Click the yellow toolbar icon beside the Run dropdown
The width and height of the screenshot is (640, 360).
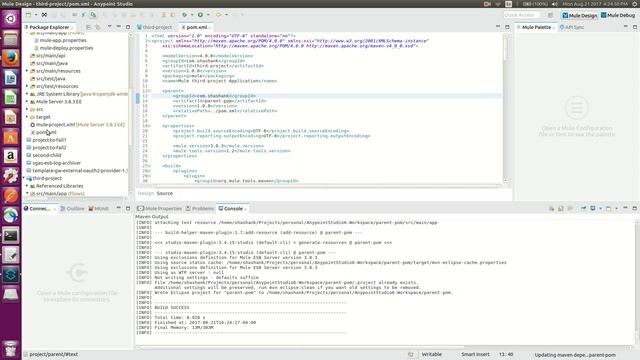click(218, 15)
